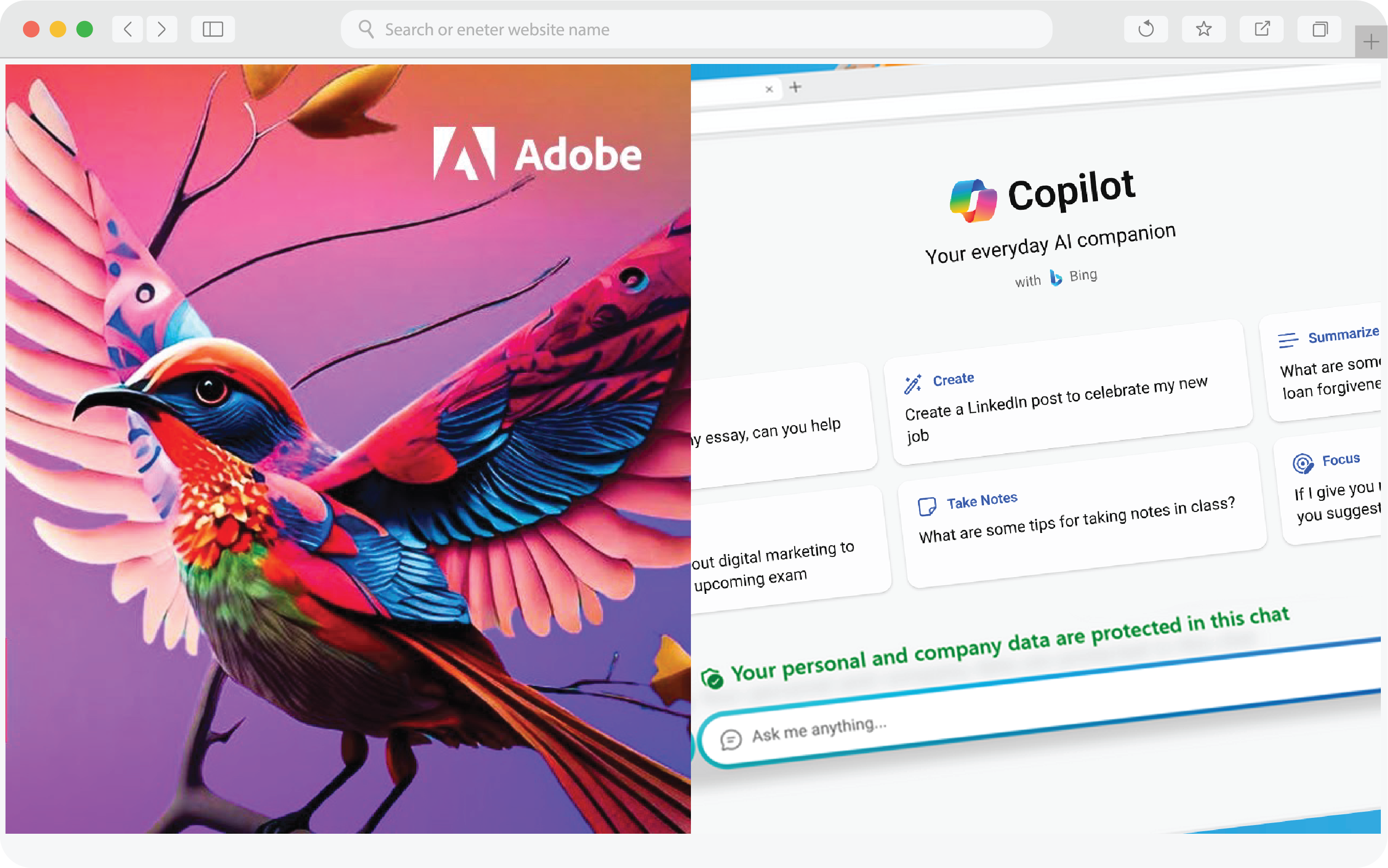This screenshot has height=868, width=1388.
Task: Click the Adobe logo on bird image
Action: point(536,154)
